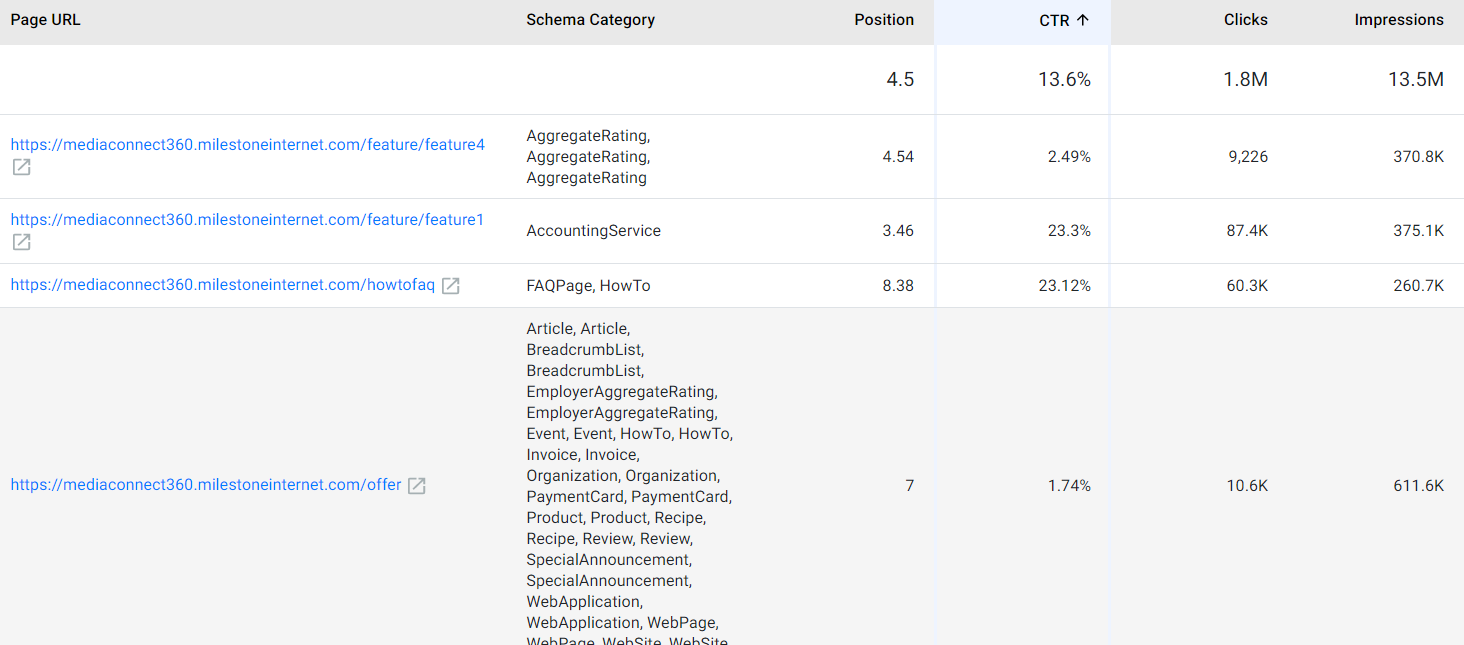Sort by Clicks column header
This screenshot has width=1464, height=645.
pos(1246,20)
